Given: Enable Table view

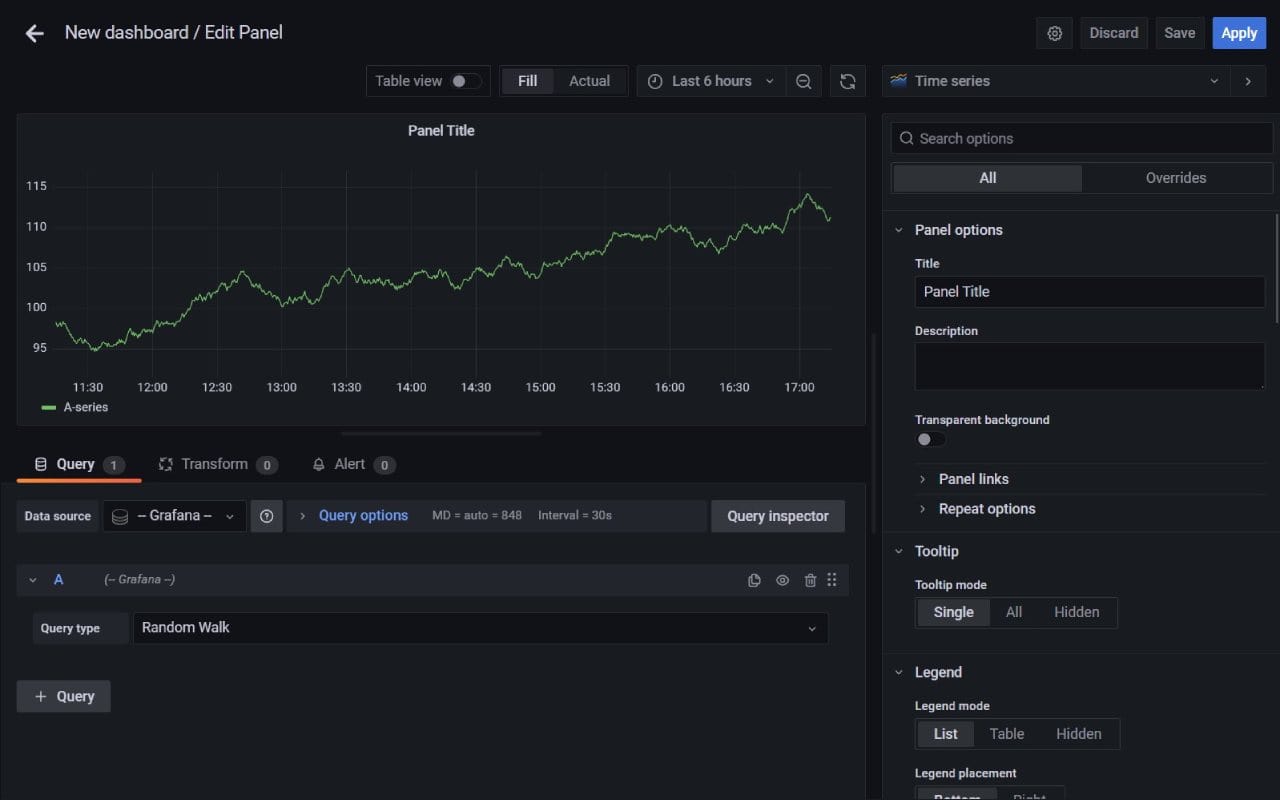Looking at the screenshot, I should click(461, 81).
